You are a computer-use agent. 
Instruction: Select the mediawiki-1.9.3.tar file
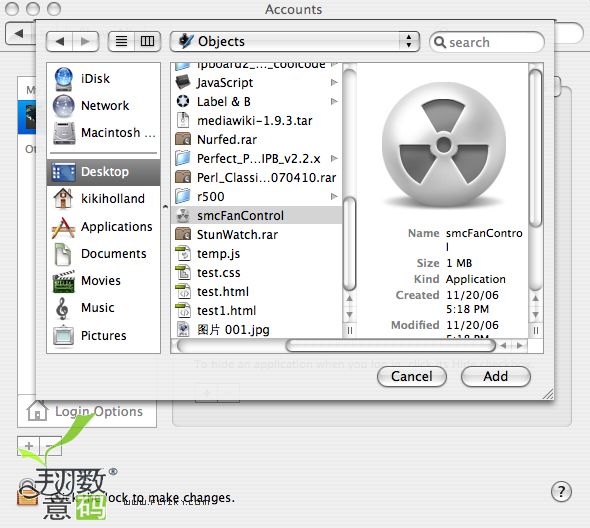pyautogui.click(x=257, y=120)
